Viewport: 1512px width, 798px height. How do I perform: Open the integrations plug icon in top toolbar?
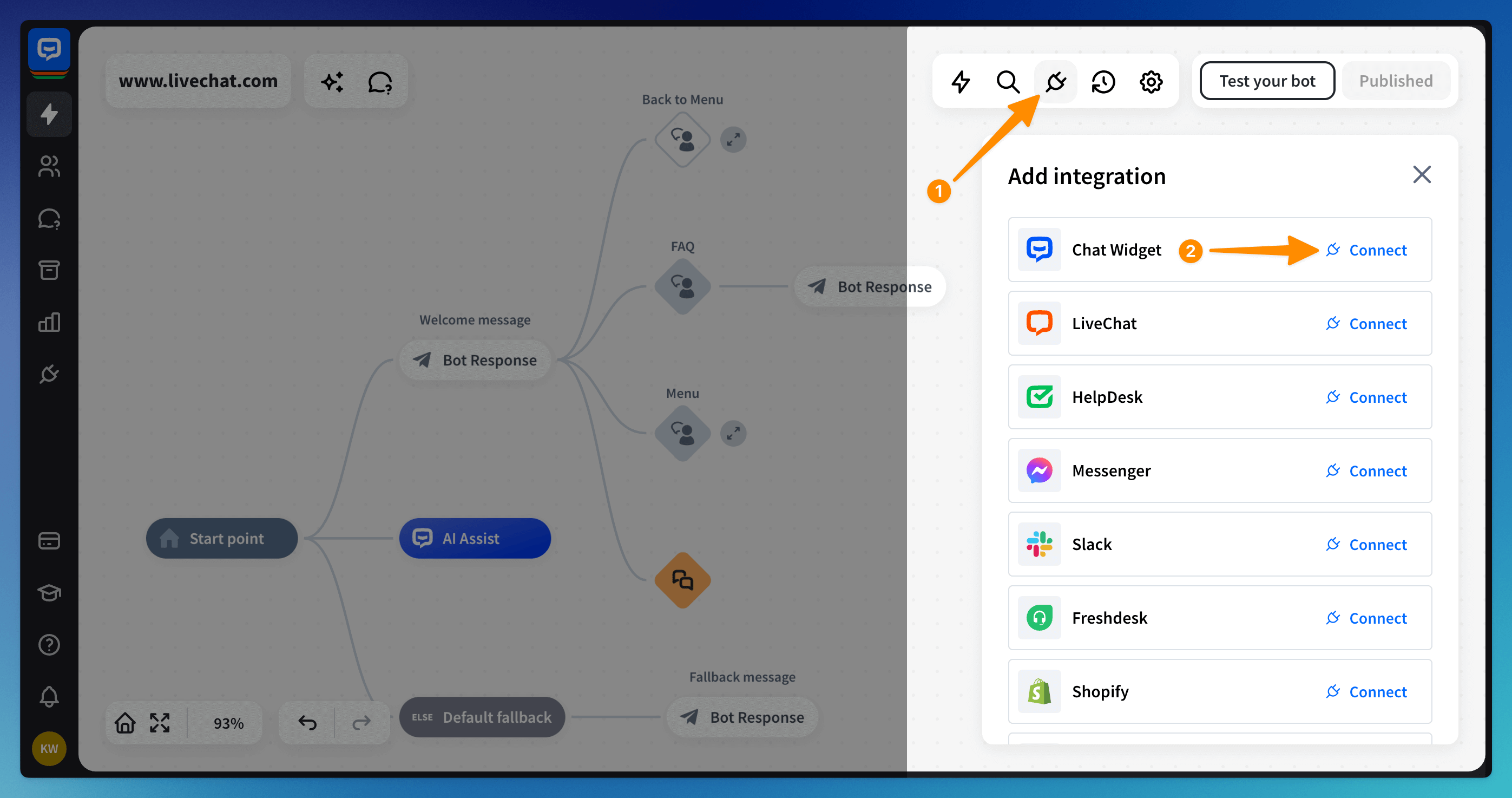pos(1055,82)
